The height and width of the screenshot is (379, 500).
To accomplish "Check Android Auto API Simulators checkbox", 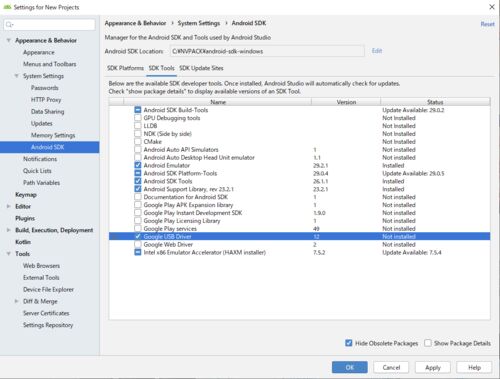I will (138, 149).
